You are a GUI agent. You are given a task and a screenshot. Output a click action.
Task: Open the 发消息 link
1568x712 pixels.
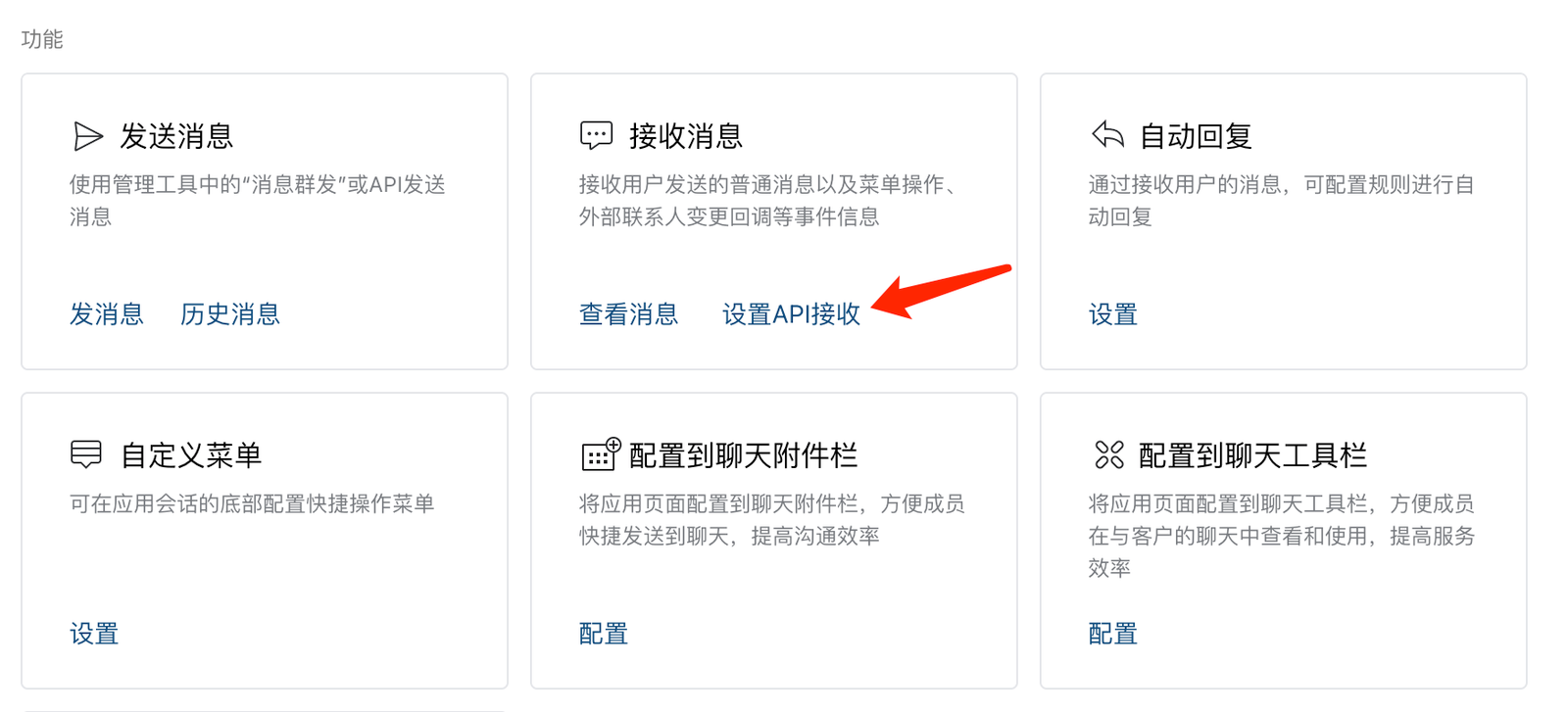(x=107, y=314)
